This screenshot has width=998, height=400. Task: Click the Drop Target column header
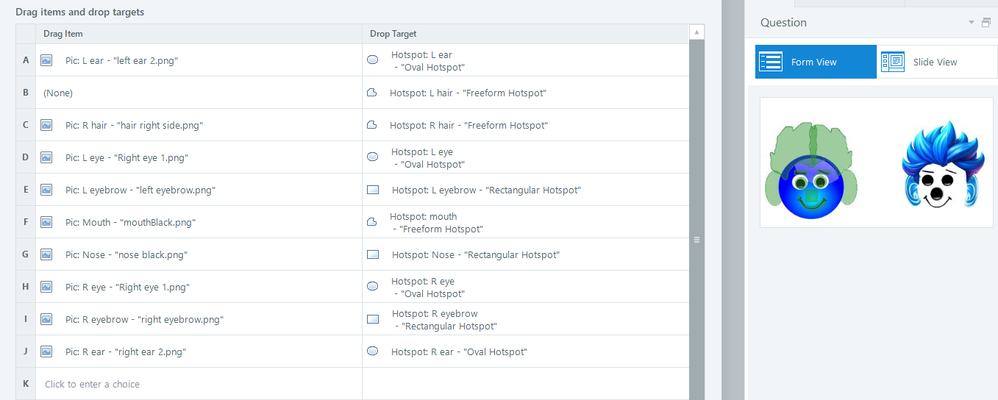tap(395, 33)
